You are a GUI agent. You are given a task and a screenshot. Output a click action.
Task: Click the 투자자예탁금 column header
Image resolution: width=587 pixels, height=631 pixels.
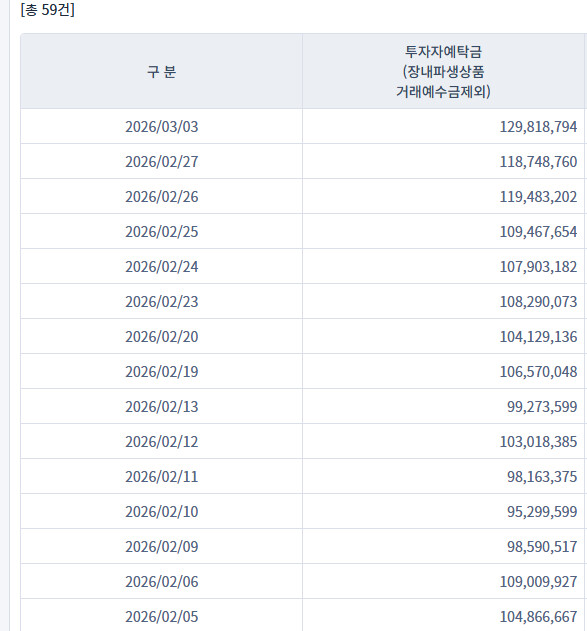tap(443, 72)
